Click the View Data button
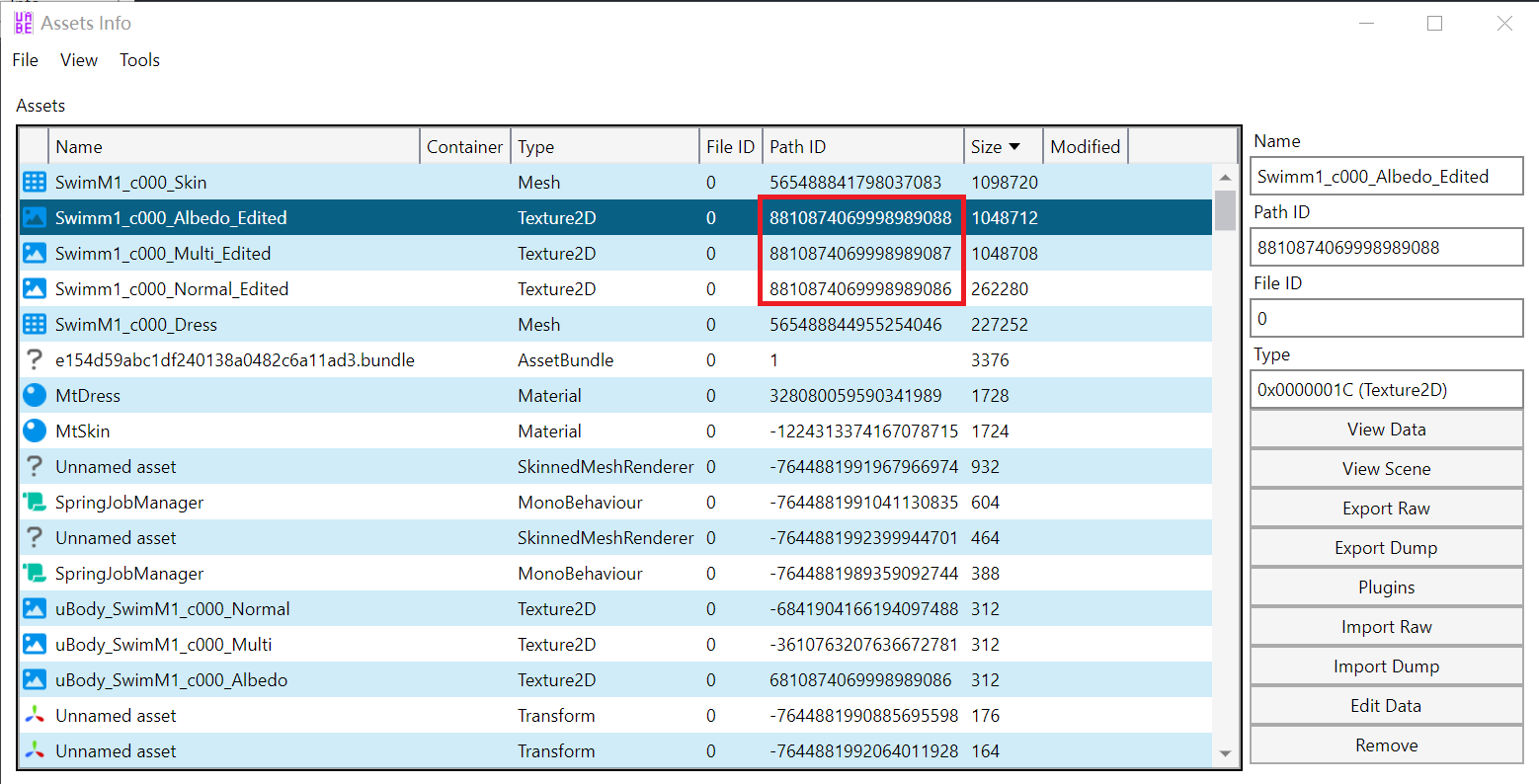 point(1386,430)
